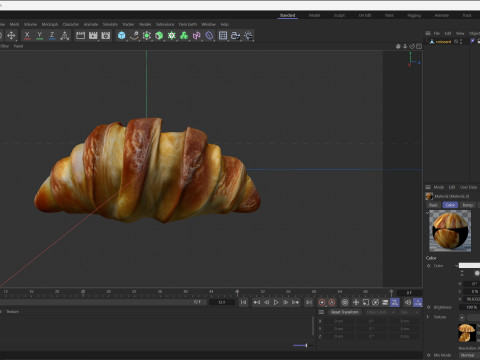Open the Edit Render Settings icon
This screenshot has height=360, width=480.
(106, 35)
